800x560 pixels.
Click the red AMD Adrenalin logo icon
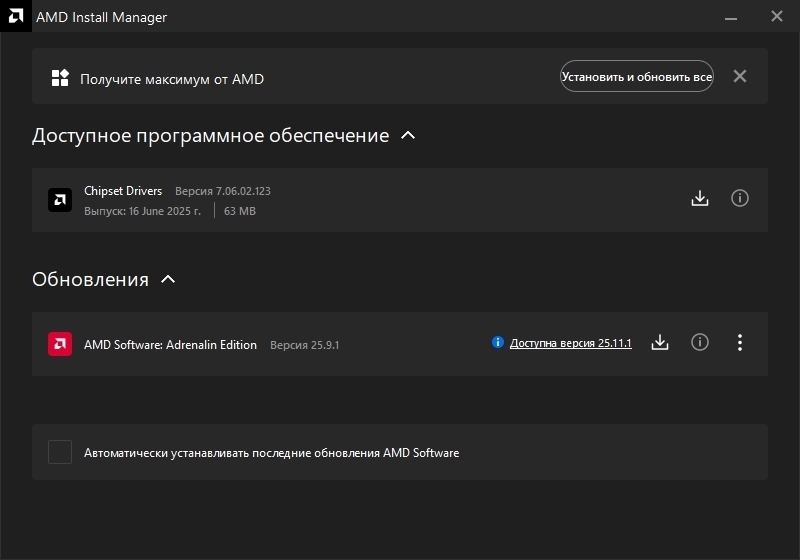(60, 344)
